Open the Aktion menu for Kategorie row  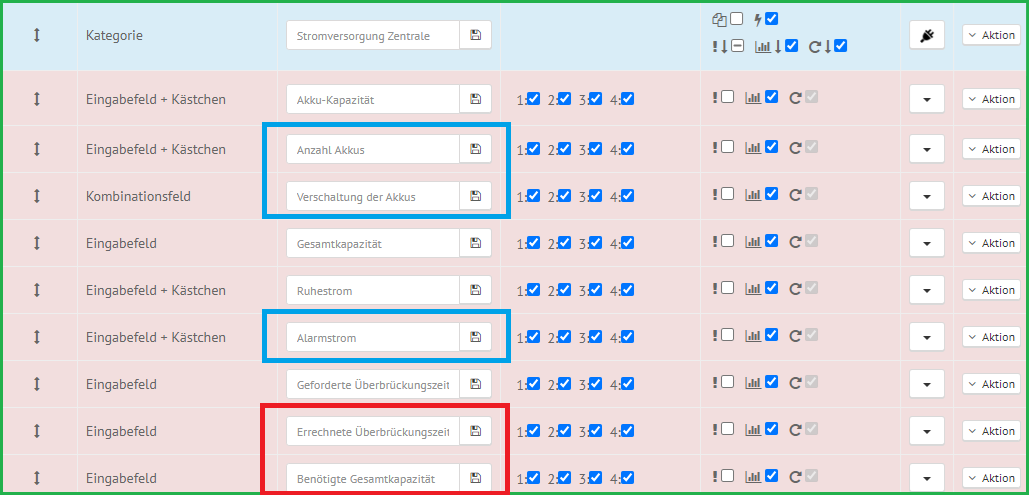[x=992, y=35]
